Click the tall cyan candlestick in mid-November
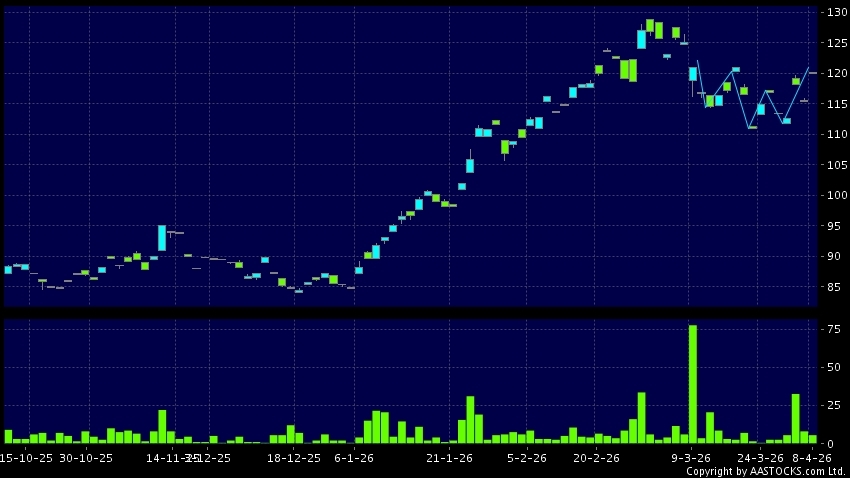Image resolution: width=850 pixels, height=478 pixels. point(162,238)
